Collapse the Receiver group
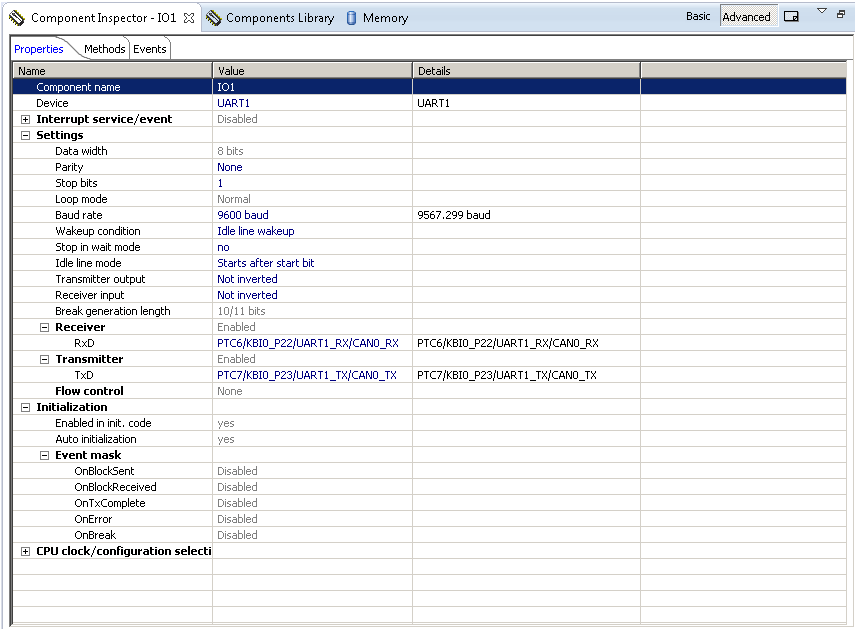The height and width of the screenshot is (629, 856). [44, 327]
